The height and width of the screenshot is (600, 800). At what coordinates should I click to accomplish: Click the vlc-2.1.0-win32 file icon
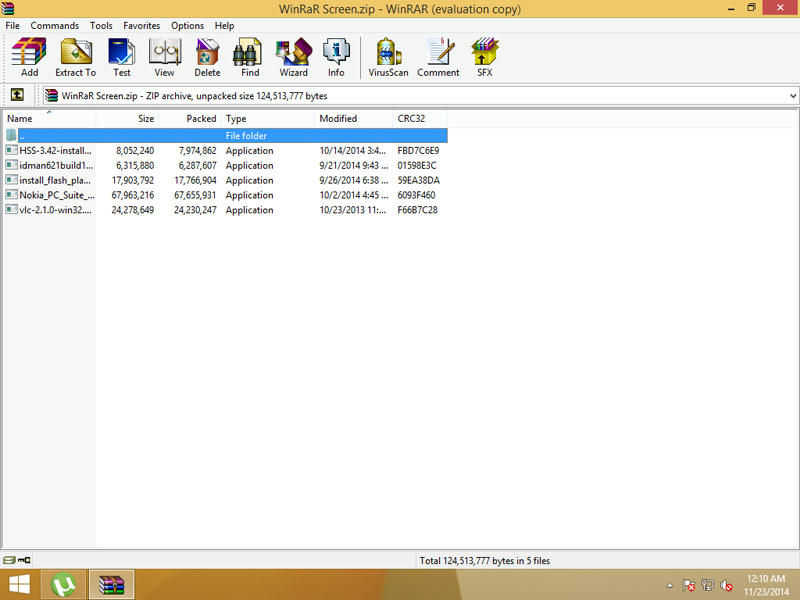(x=11, y=210)
